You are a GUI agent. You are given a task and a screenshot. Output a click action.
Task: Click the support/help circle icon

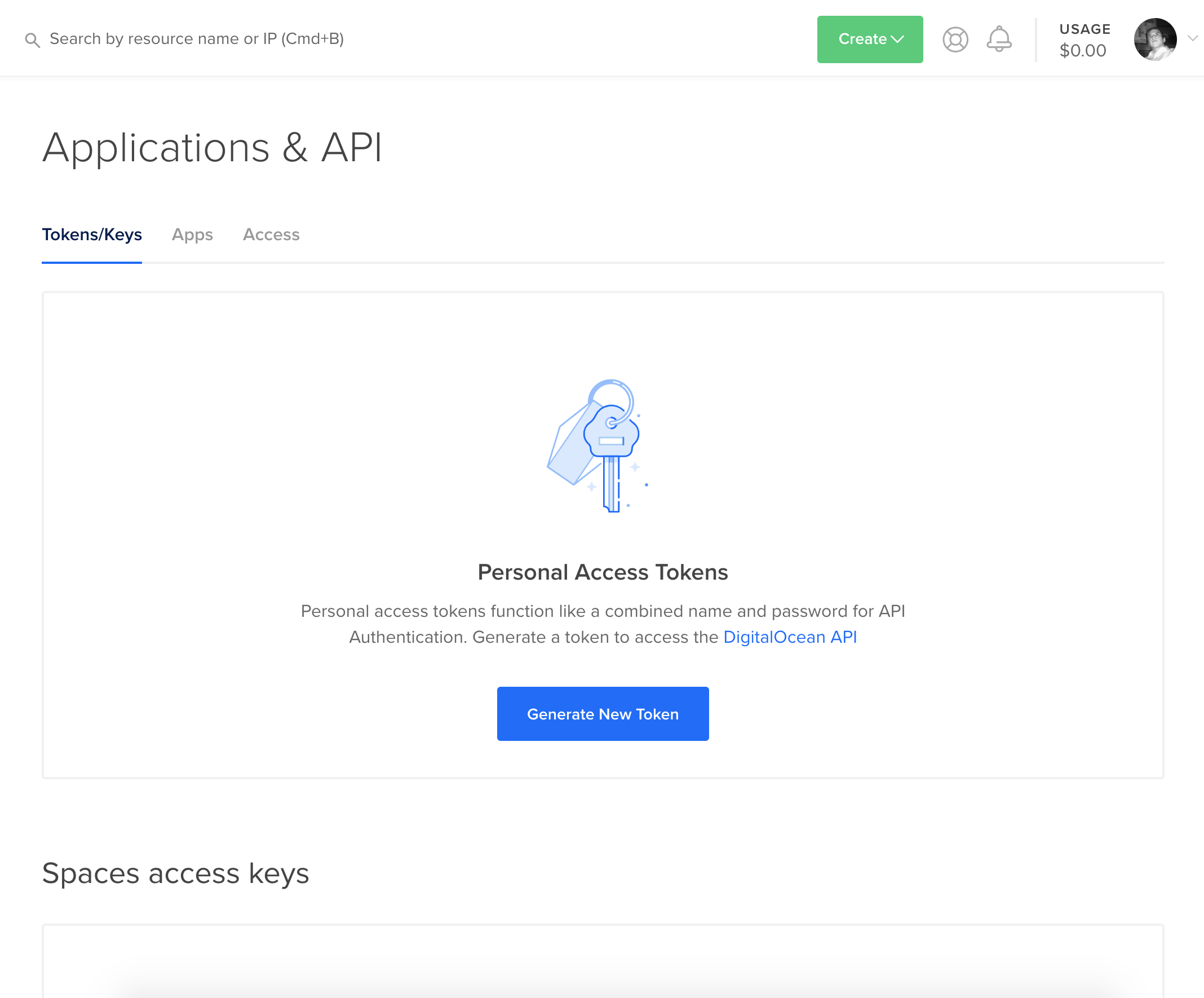click(955, 39)
